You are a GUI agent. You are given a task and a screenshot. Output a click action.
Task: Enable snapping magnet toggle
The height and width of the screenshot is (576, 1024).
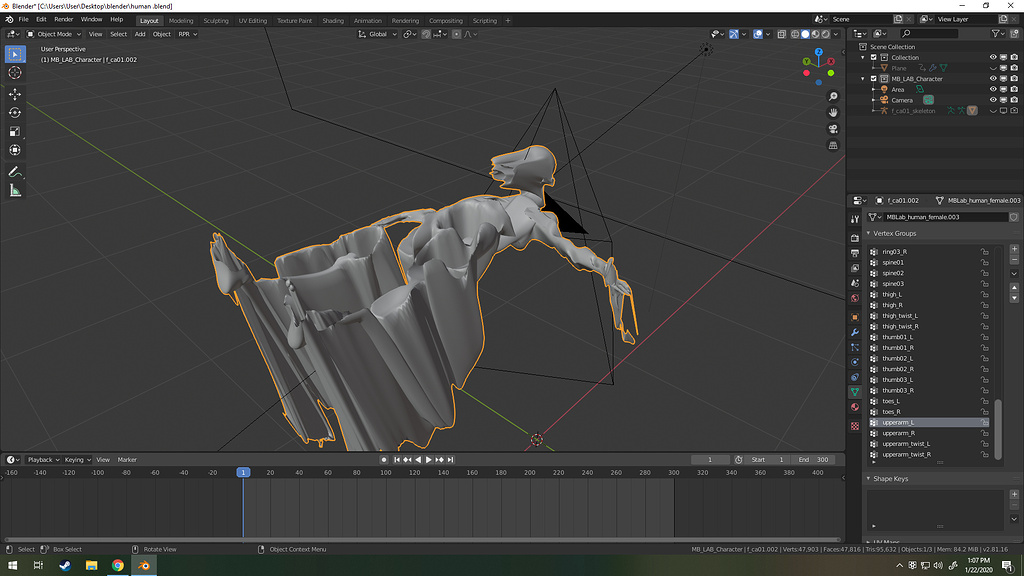[426, 34]
